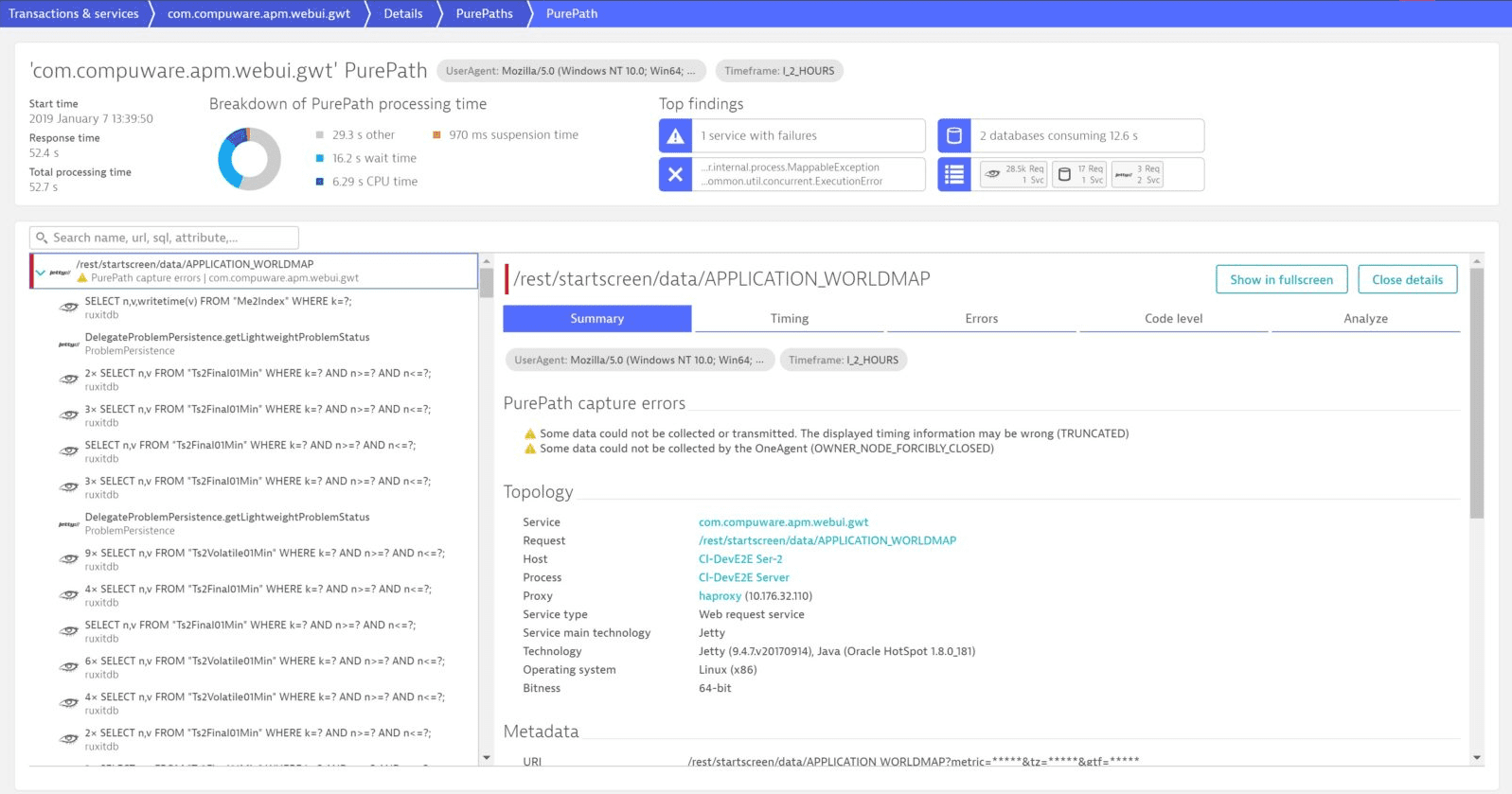Viewport: 1512px width, 794px height.
Task: Open the databases cylinder icon in Top findings
Action: [954, 135]
